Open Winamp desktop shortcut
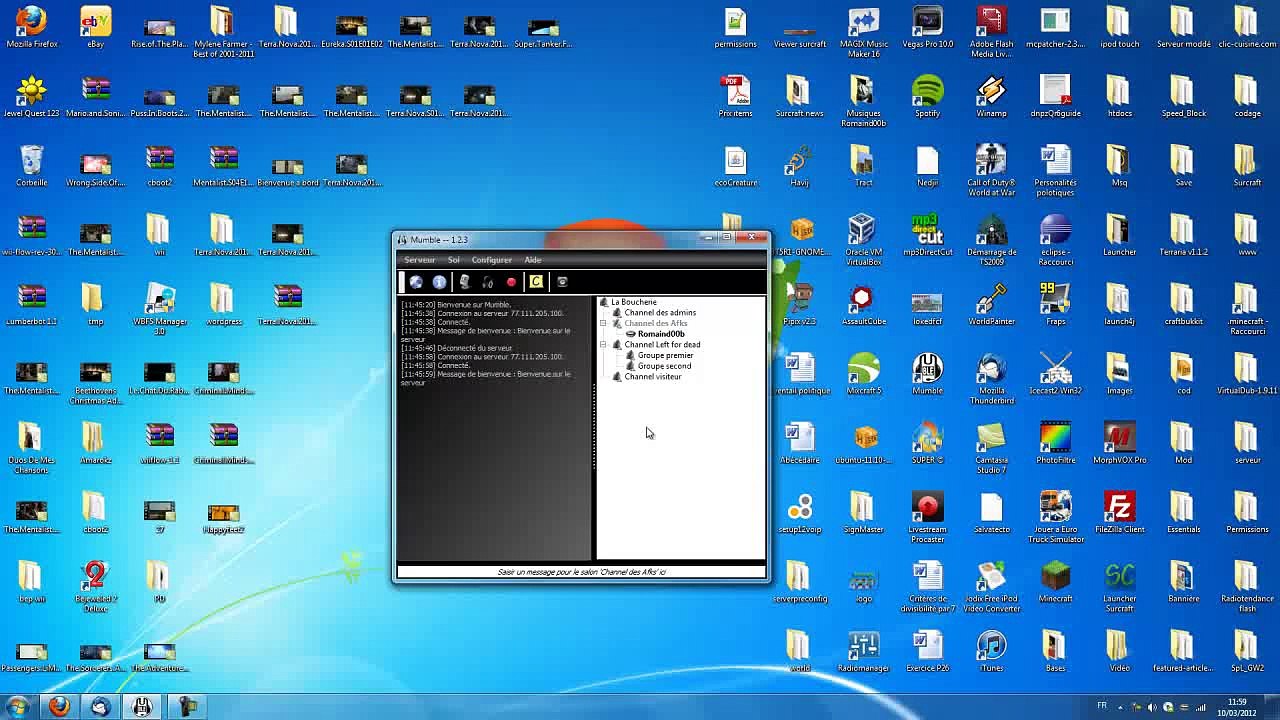 pos(991,97)
